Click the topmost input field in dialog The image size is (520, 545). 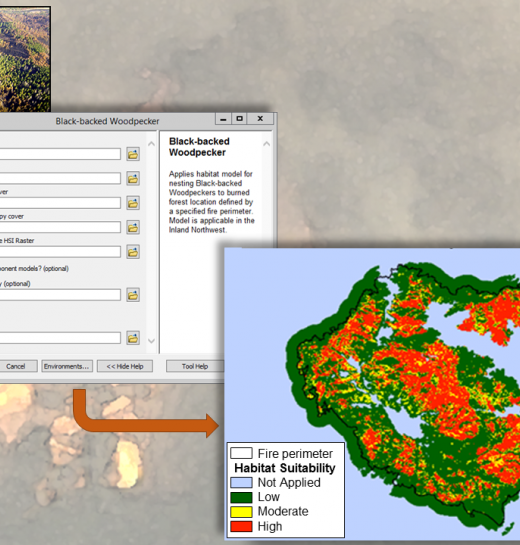point(60,154)
